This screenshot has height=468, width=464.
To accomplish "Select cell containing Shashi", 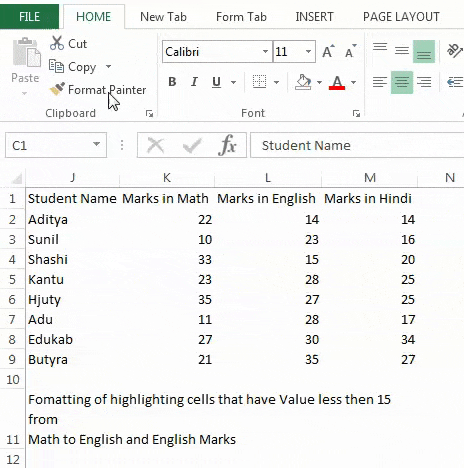I will (x=72, y=259).
